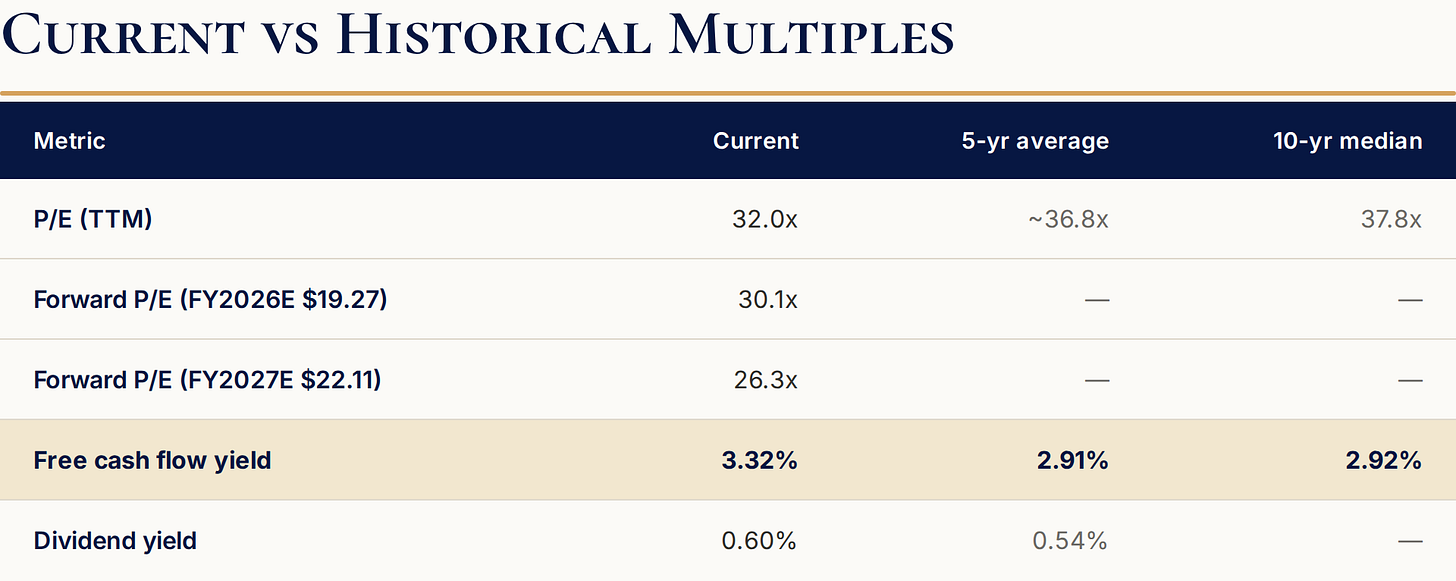1456x581 pixels.
Task: Click the 32.0x current P/E value
Action: click(x=764, y=219)
